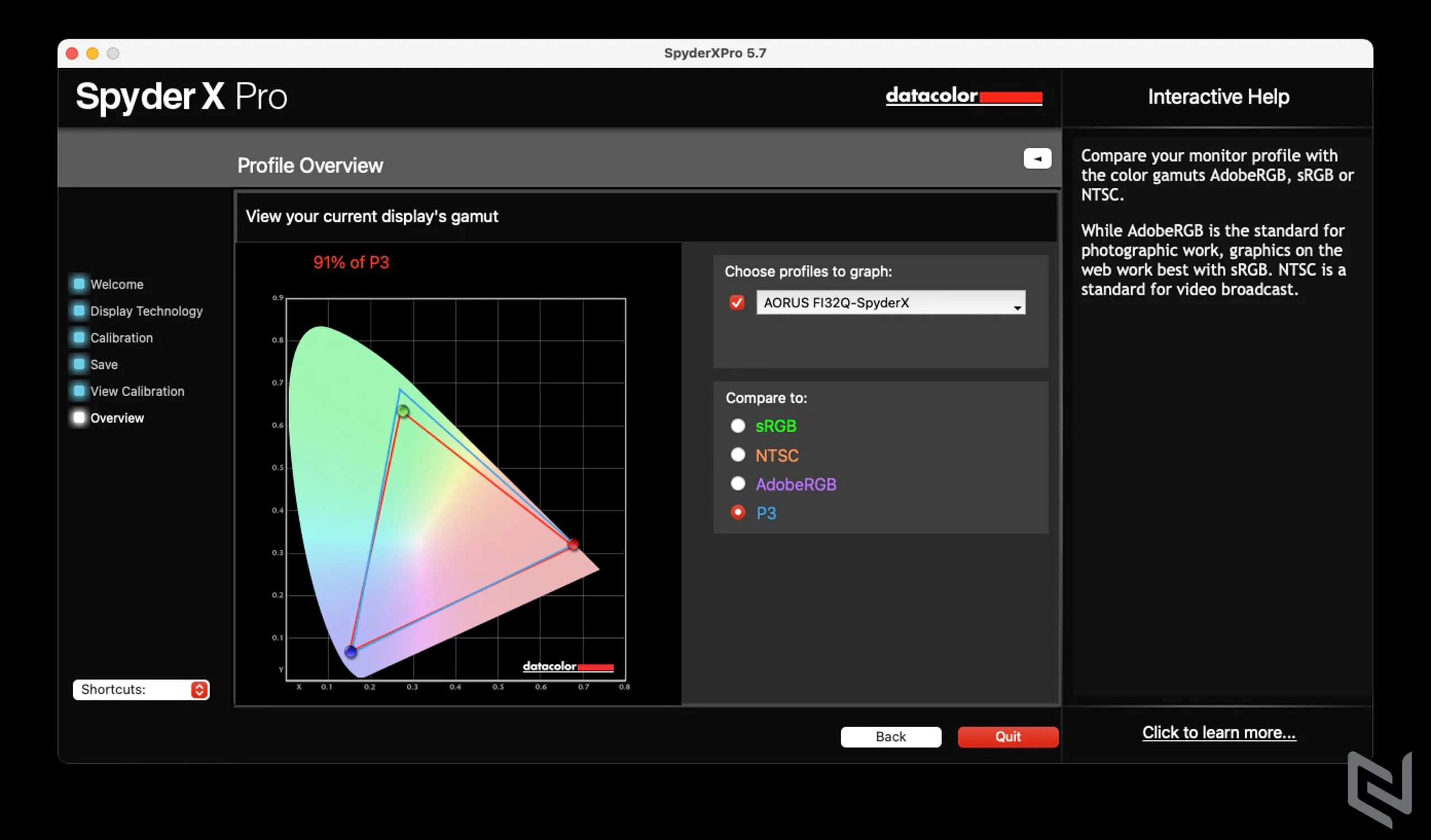The image size is (1431, 840).
Task: Click the Welcome step indicator icon
Action: click(x=79, y=283)
